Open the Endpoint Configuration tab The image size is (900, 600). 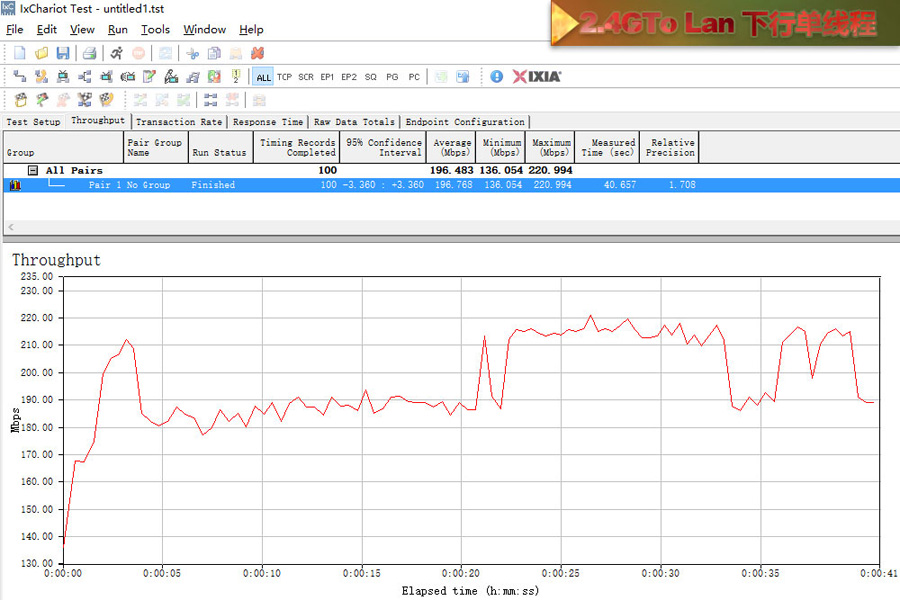pos(465,122)
